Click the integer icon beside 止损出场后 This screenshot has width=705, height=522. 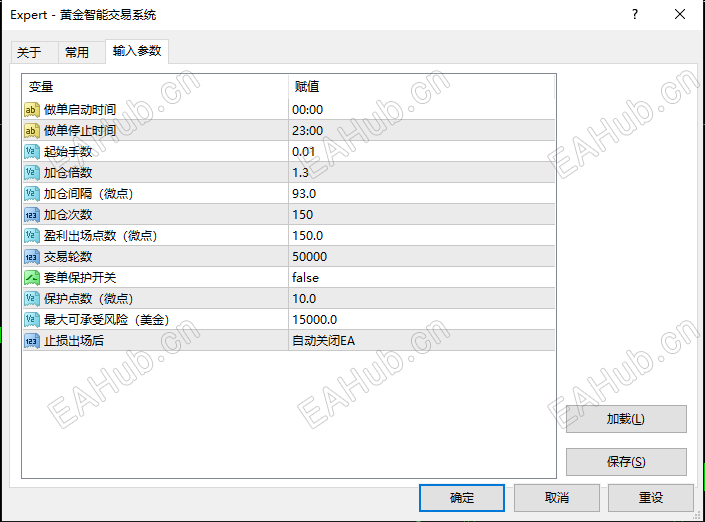31,341
